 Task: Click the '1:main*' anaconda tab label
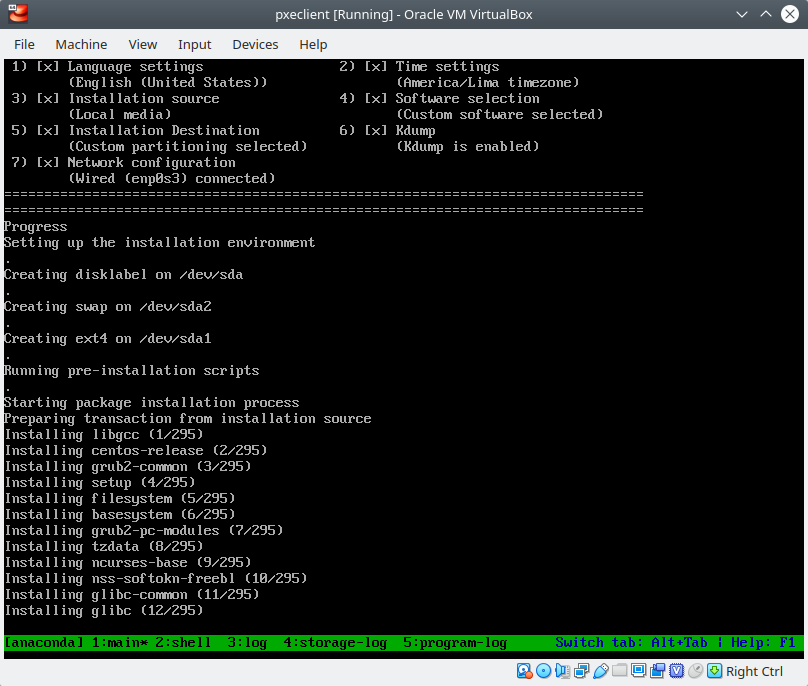(x=120, y=643)
